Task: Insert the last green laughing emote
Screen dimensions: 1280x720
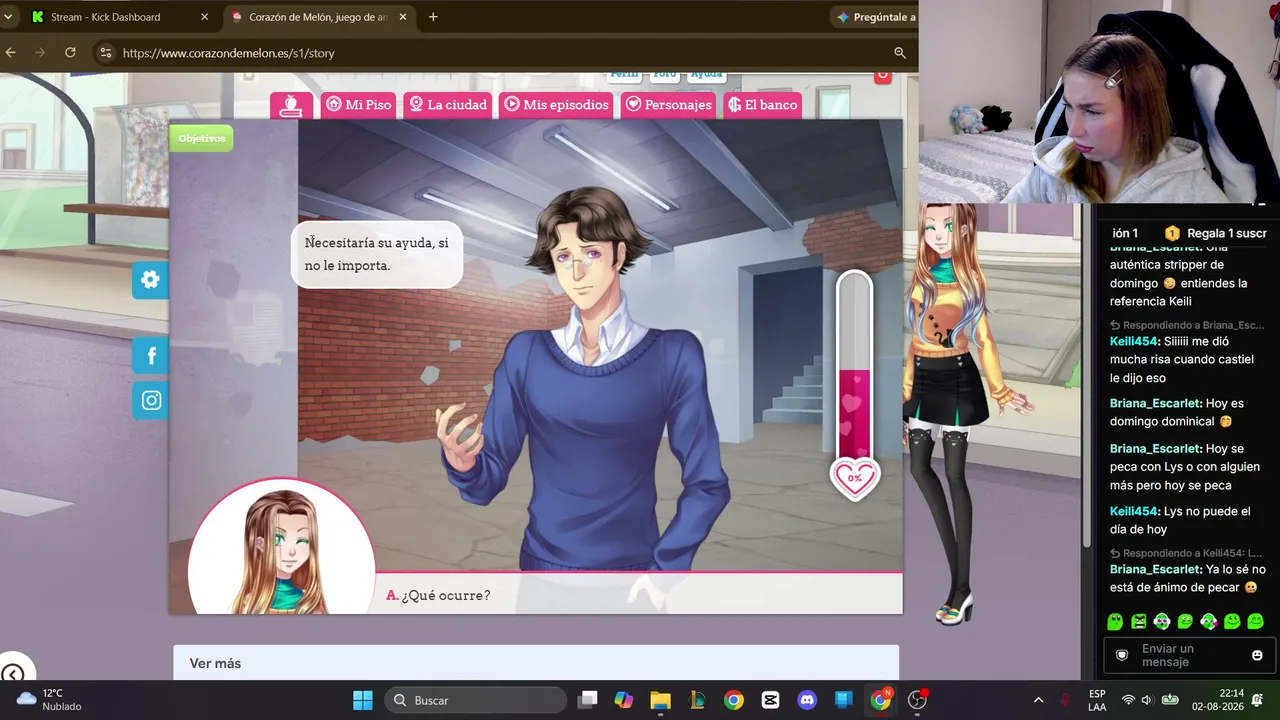Action: click(x=1255, y=622)
